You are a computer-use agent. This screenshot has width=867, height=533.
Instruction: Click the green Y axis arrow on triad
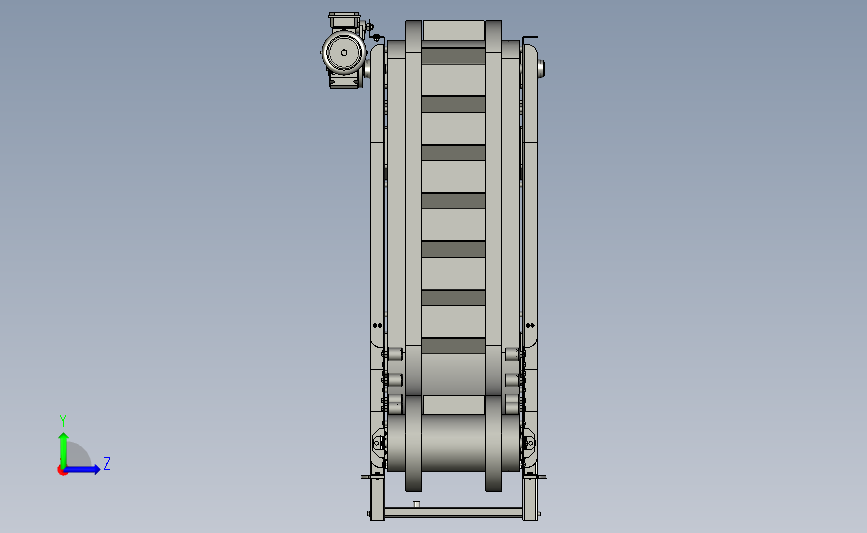[x=64, y=450]
